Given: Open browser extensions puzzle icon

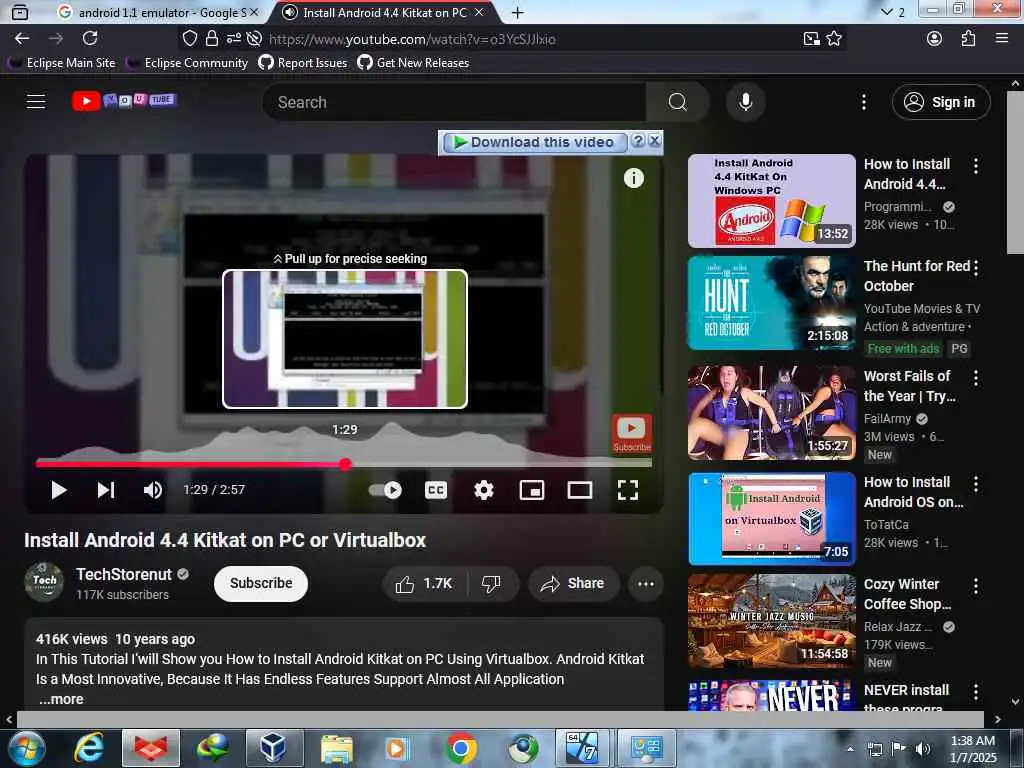Looking at the screenshot, I should 968,39.
